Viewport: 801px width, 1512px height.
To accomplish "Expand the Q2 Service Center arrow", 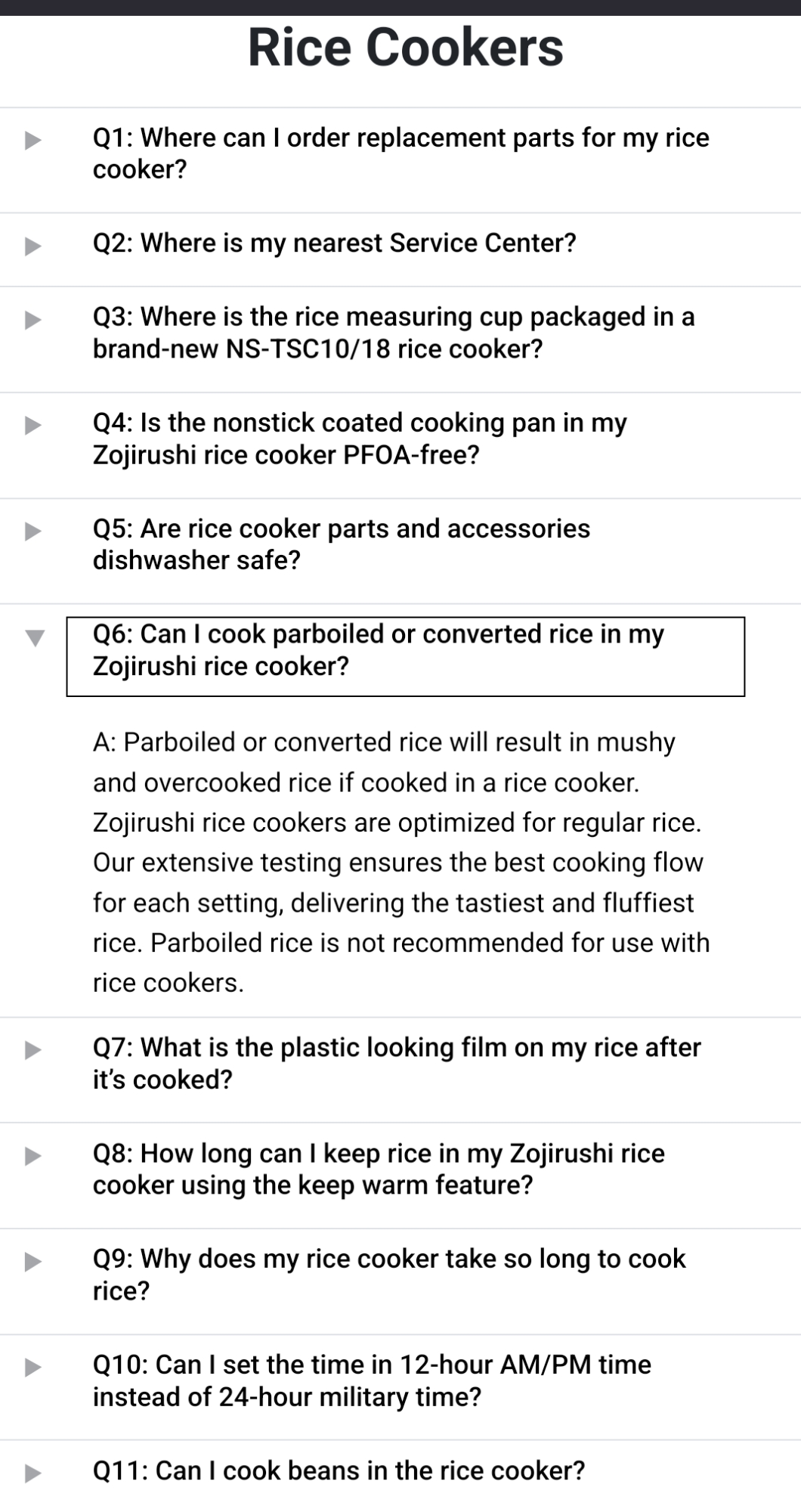I will 32,246.
